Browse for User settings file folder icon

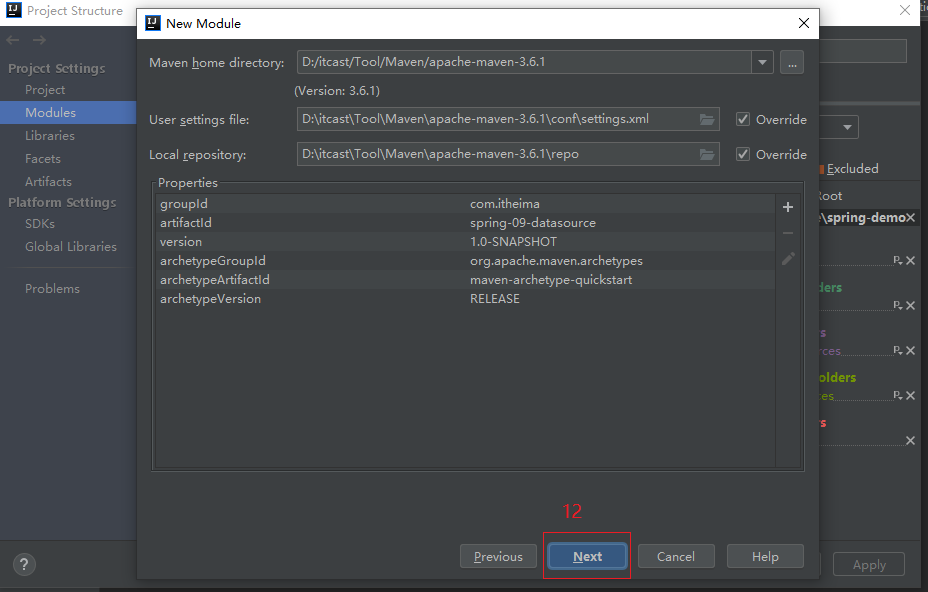pyautogui.click(x=708, y=120)
